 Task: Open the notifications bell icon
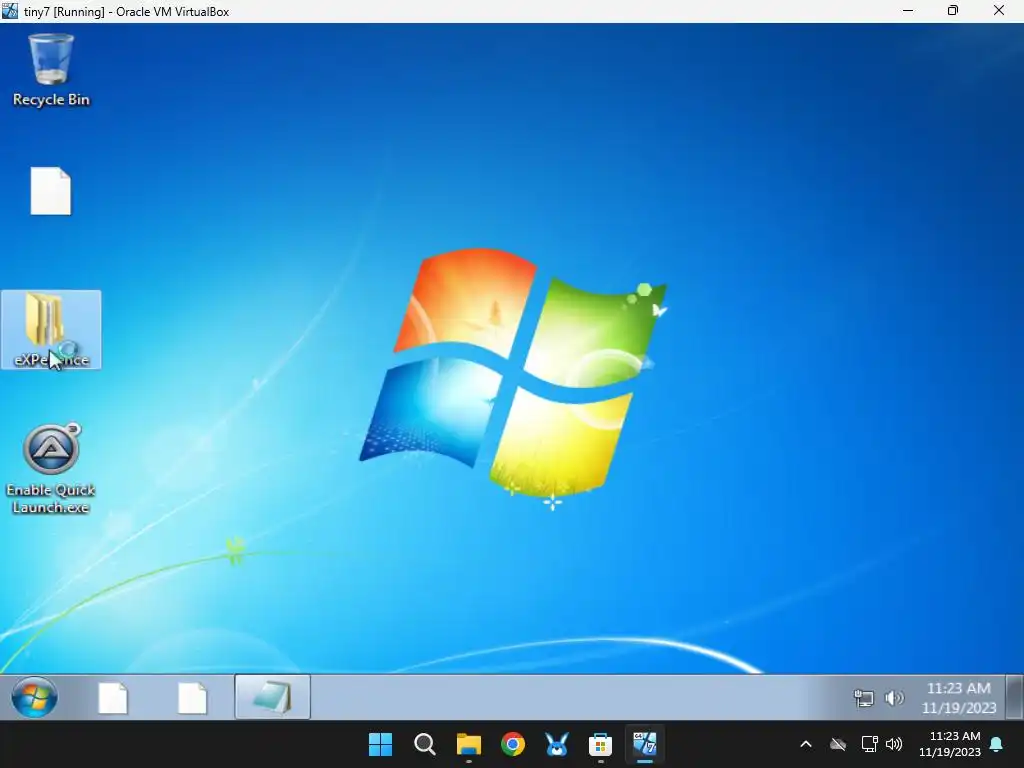(997, 744)
